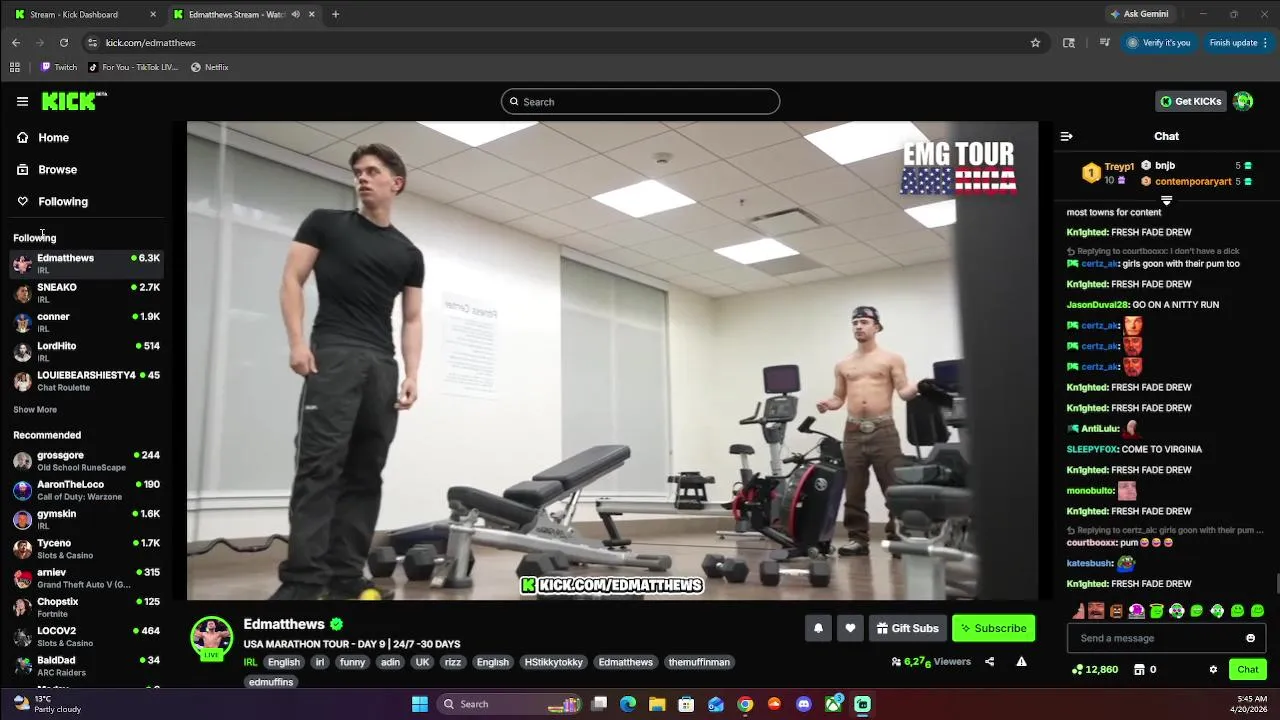Open Chopstix recommended channel
Image resolution: width=1280 pixels, height=720 pixels.
coord(86,607)
